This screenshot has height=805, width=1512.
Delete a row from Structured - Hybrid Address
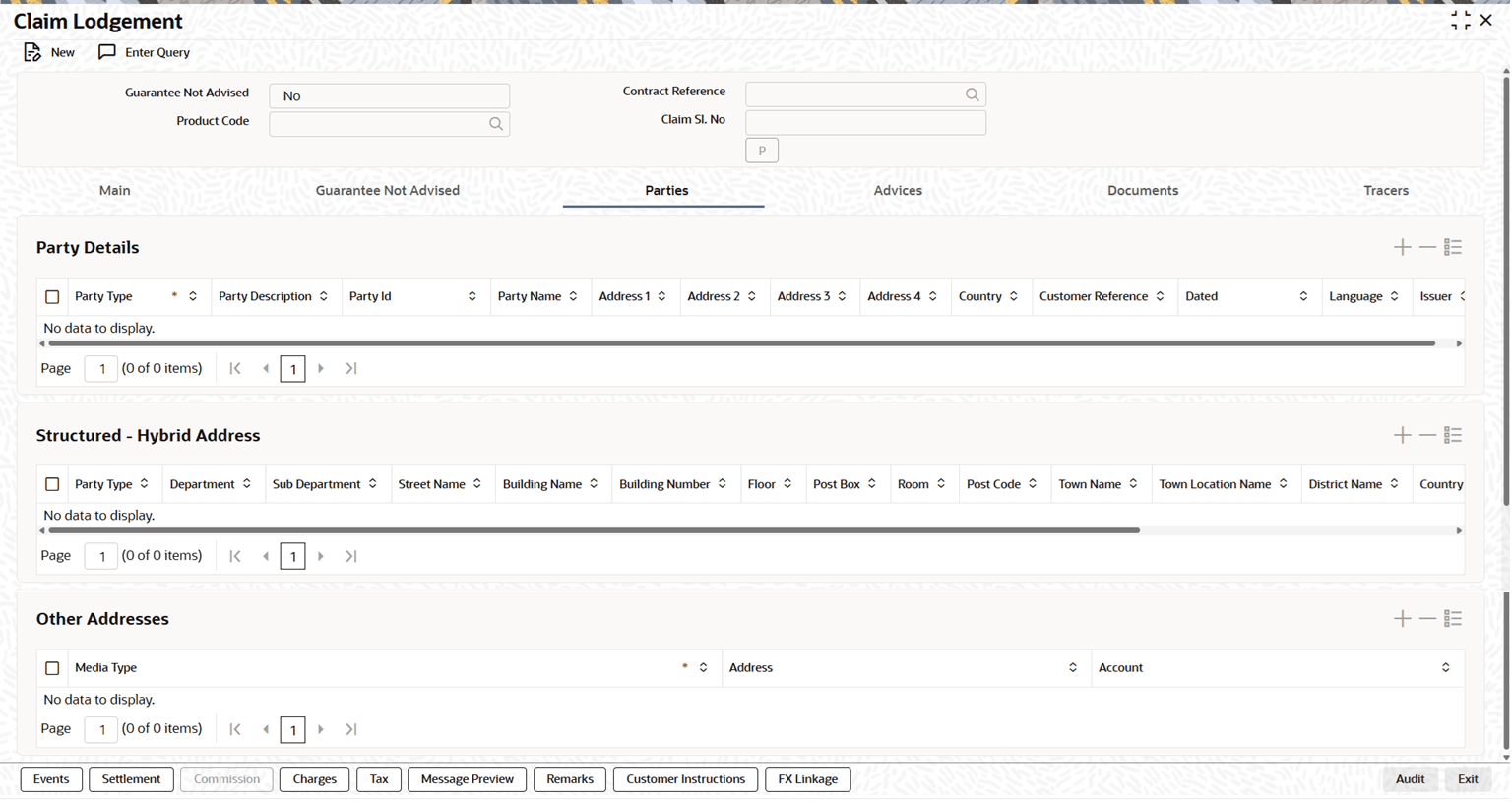(x=1427, y=435)
